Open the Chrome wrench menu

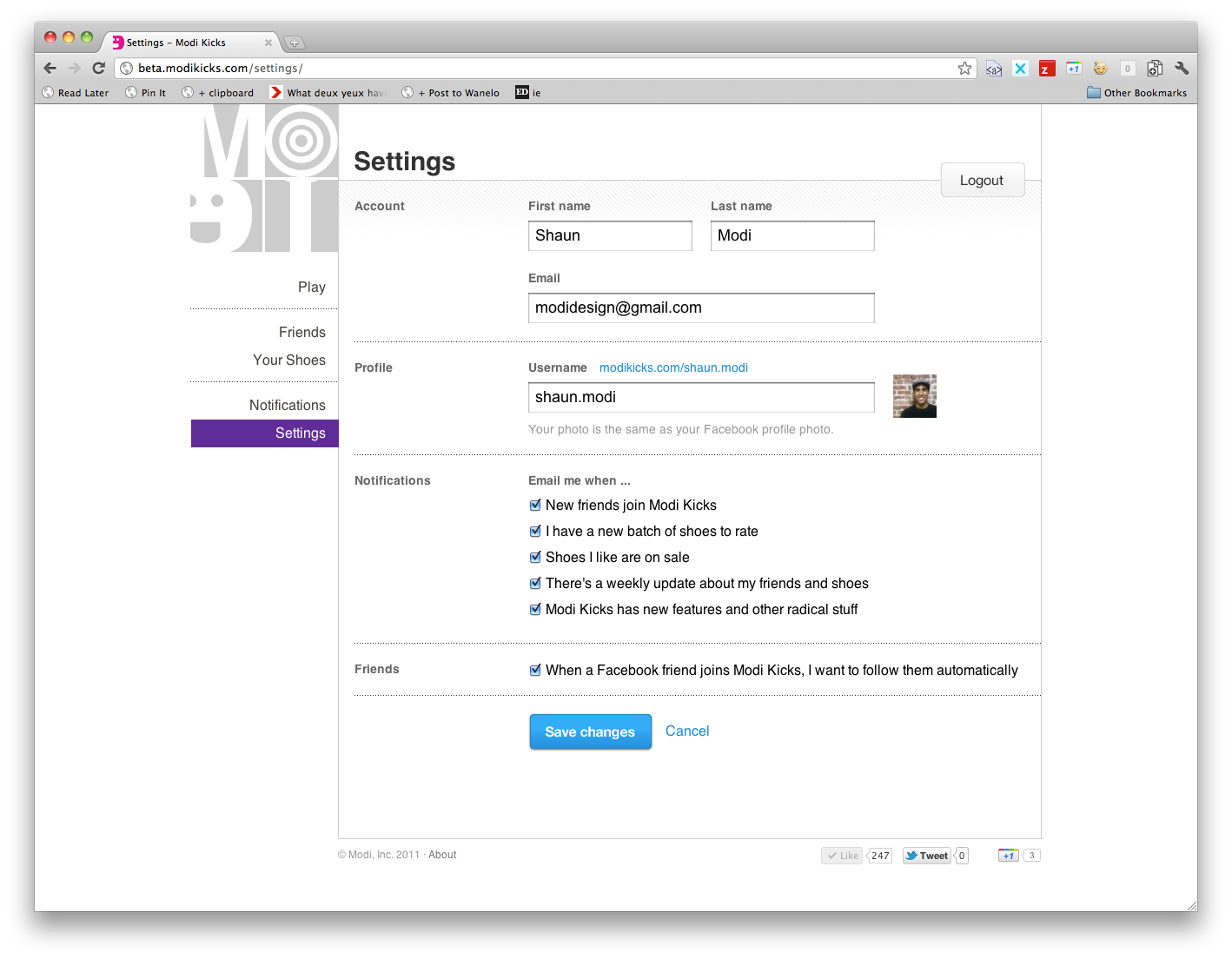[1182, 68]
